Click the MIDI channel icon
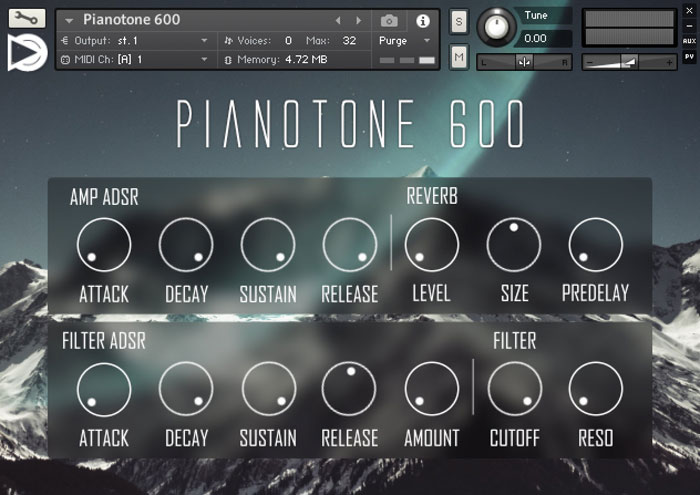 pos(65,59)
